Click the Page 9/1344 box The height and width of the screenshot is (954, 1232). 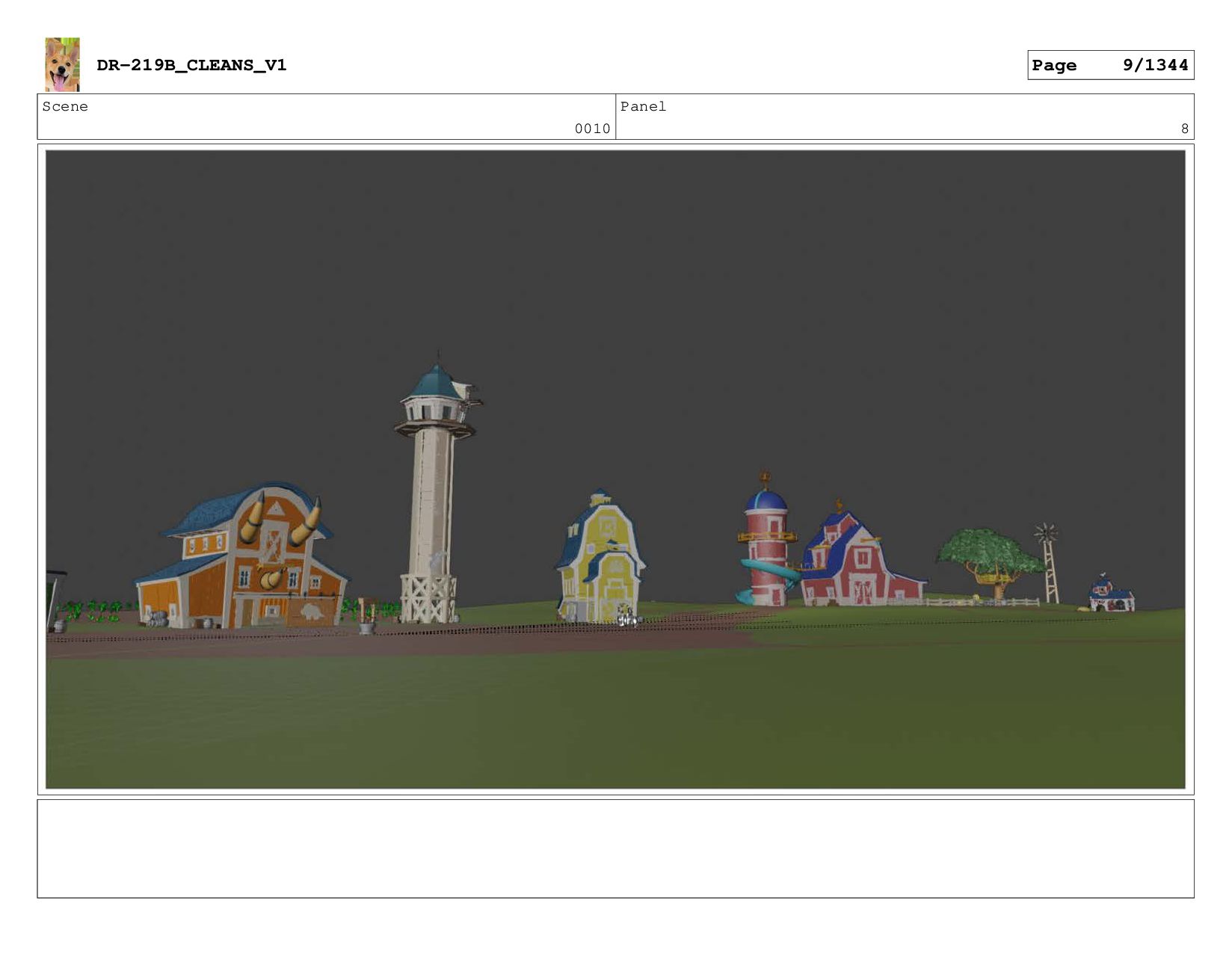(1110, 65)
